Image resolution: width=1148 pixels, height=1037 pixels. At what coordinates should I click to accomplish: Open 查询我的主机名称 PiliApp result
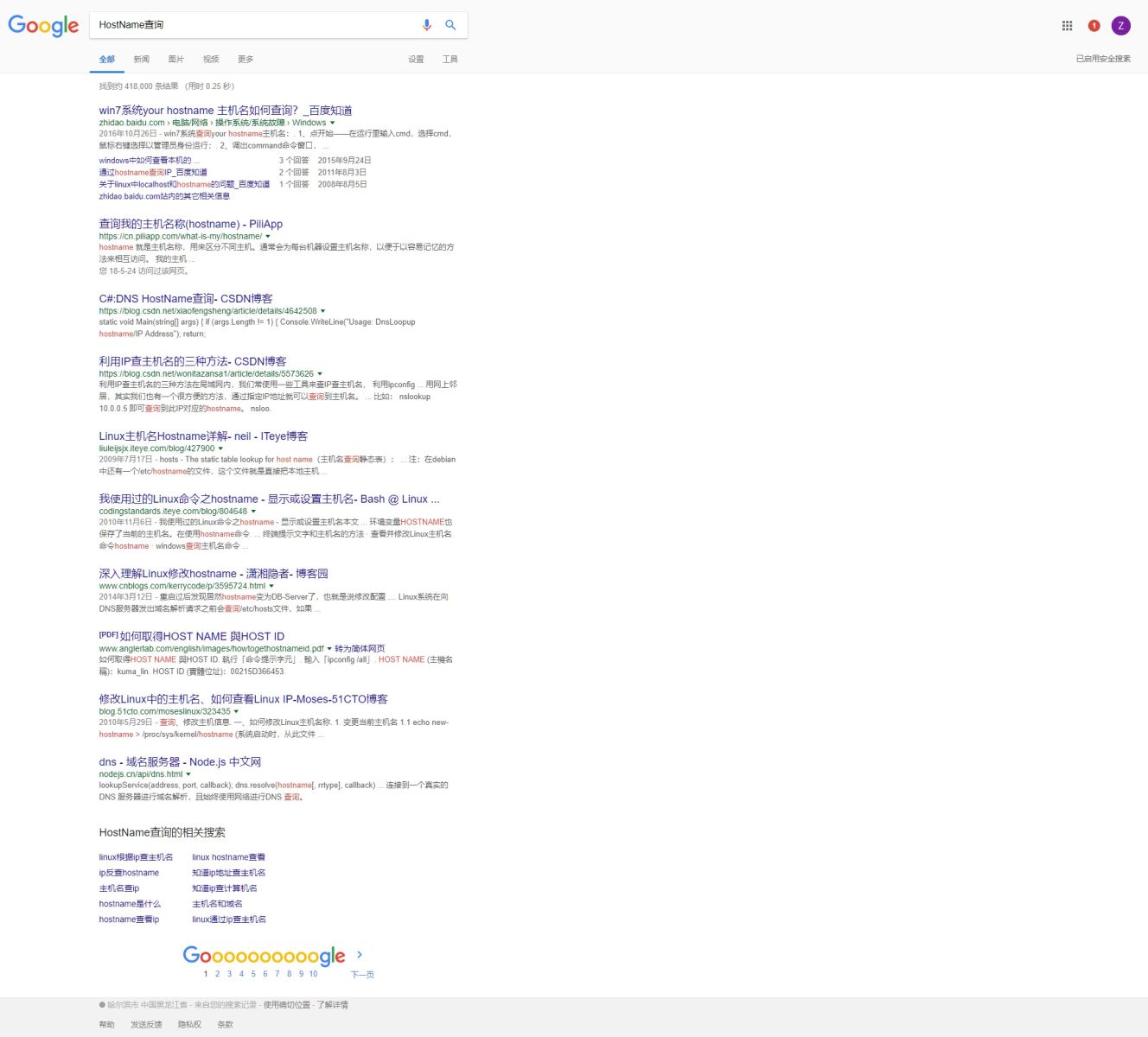[x=191, y=224]
